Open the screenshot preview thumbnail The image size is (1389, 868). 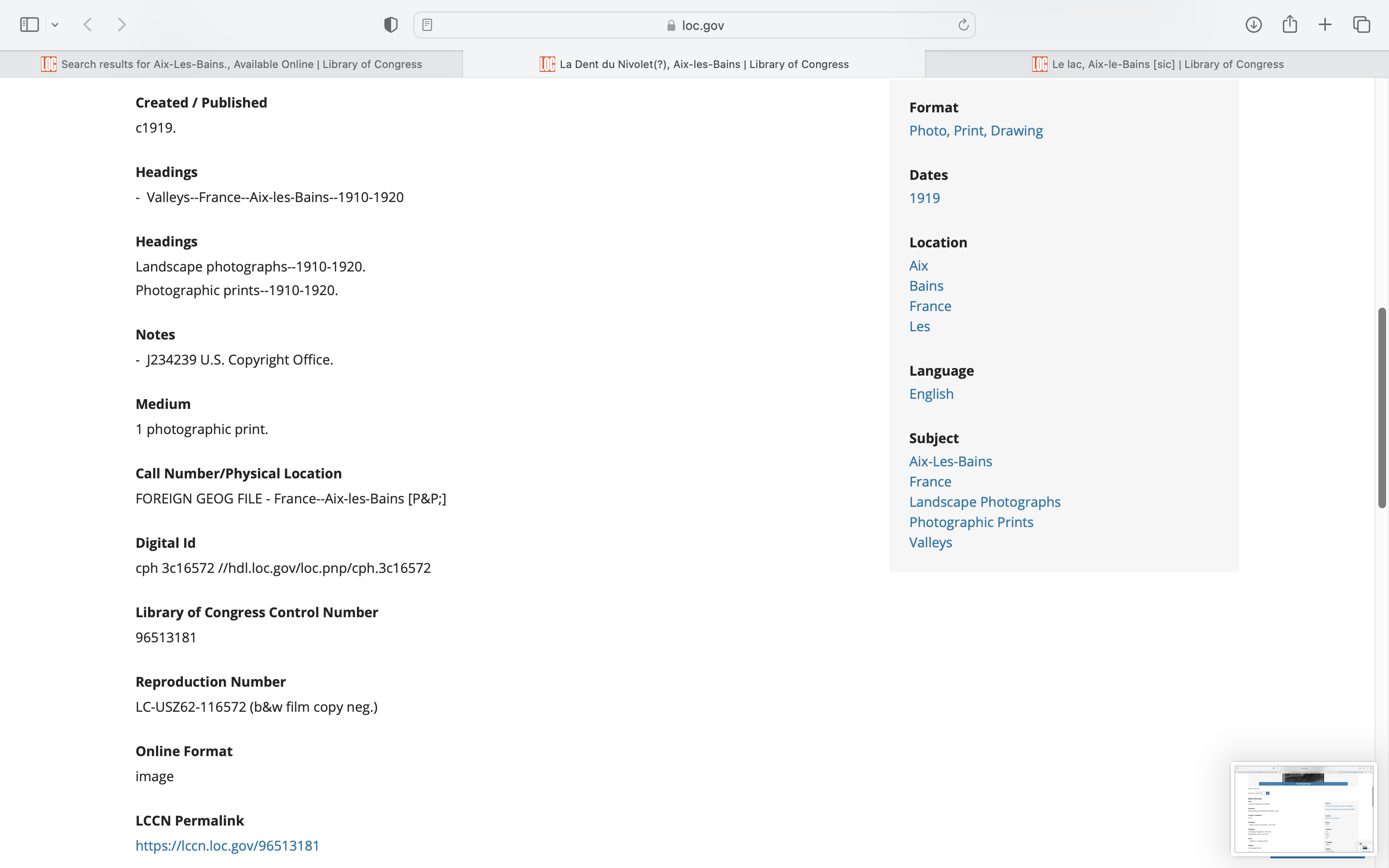pos(1303,808)
